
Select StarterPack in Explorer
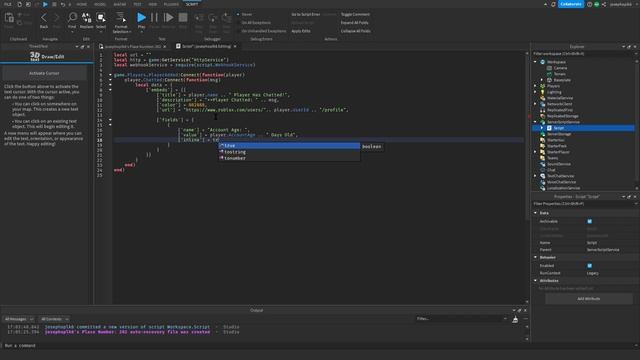click(557, 146)
